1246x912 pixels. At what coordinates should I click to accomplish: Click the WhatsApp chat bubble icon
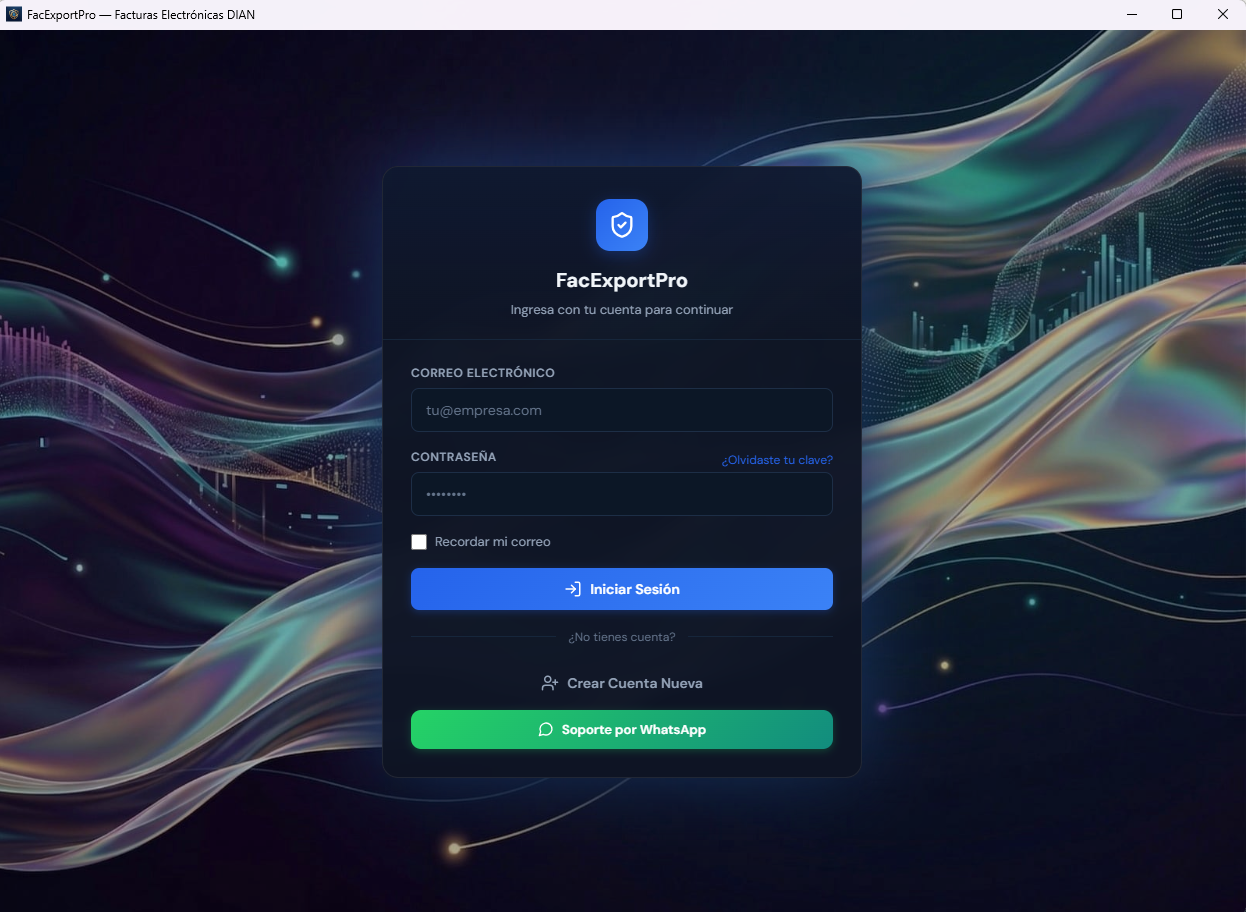point(545,730)
